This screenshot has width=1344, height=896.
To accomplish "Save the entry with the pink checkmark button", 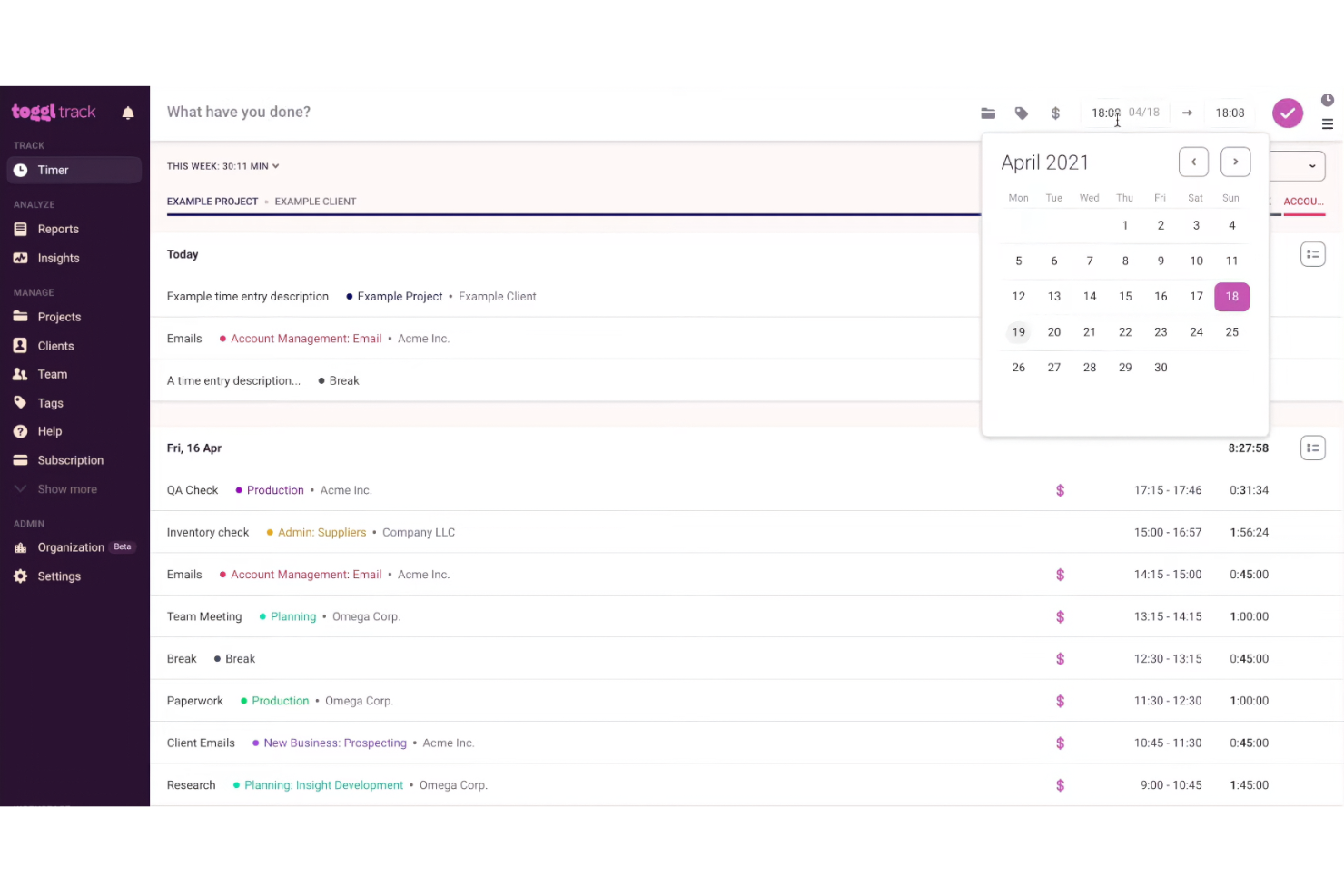I will pyautogui.click(x=1288, y=113).
